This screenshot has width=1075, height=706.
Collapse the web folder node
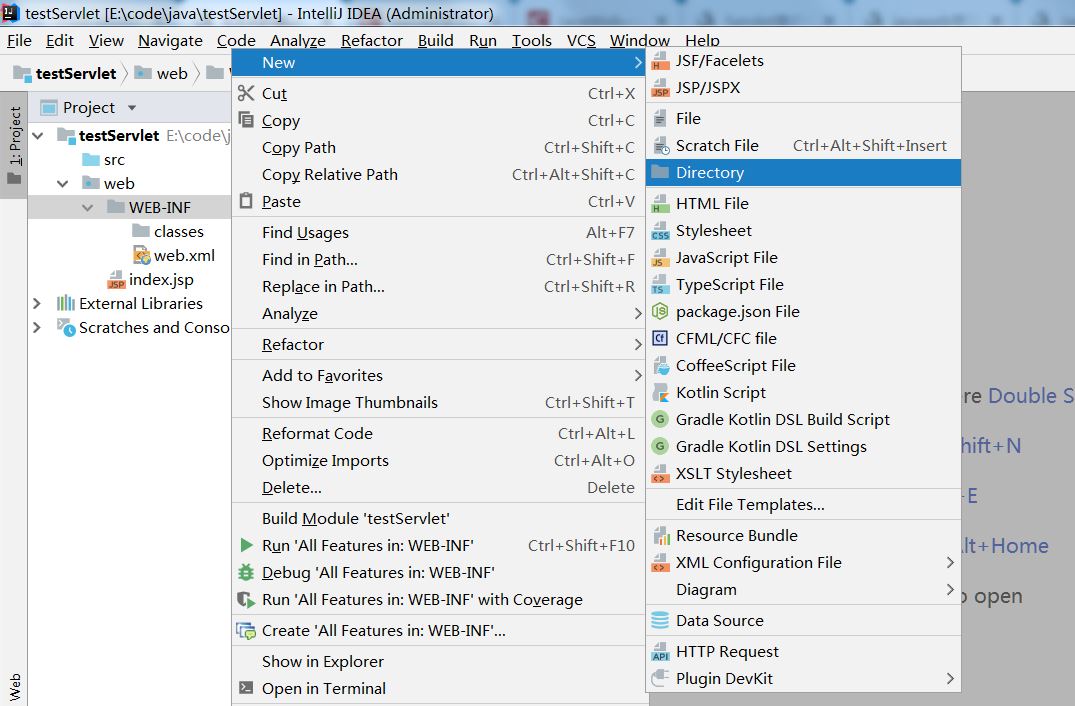(x=62, y=184)
